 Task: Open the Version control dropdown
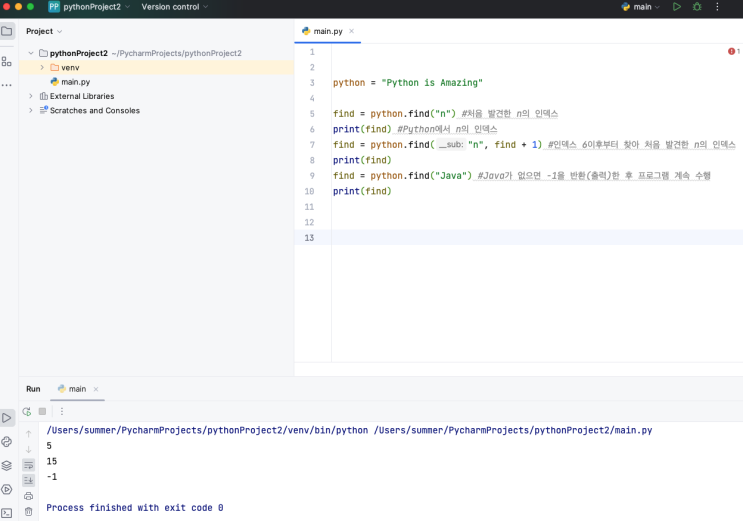175,7
